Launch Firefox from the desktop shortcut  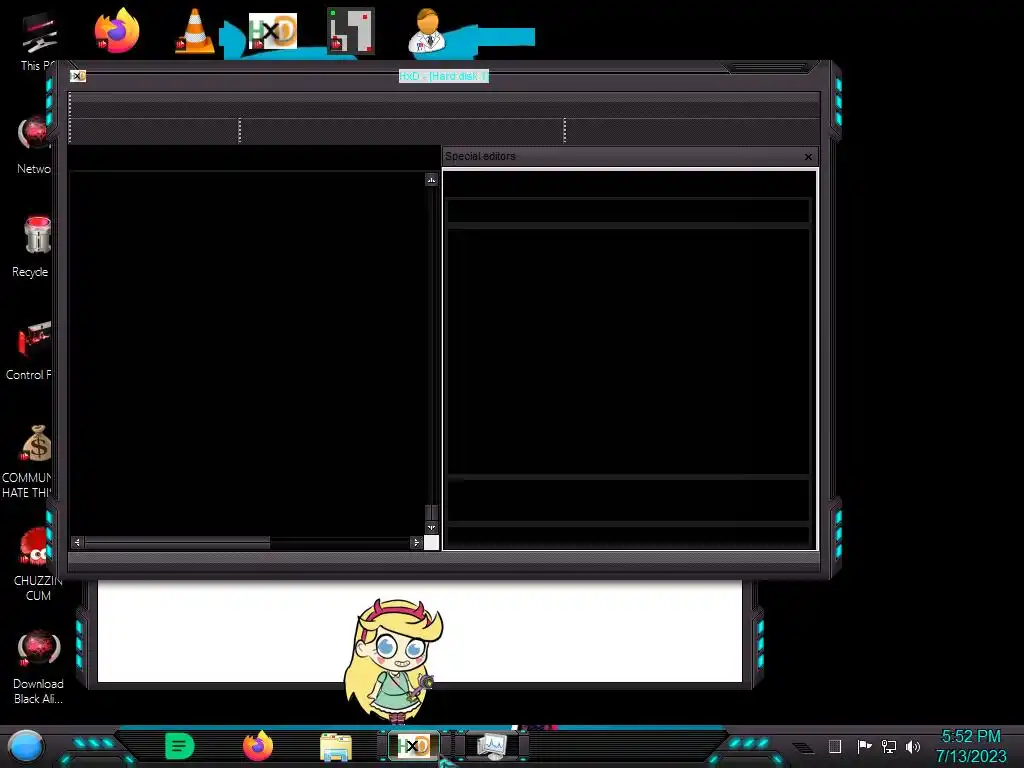pyautogui.click(x=117, y=30)
